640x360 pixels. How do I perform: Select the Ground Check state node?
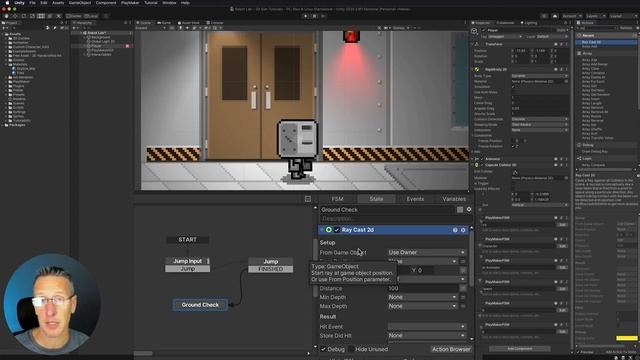pos(200,305)
